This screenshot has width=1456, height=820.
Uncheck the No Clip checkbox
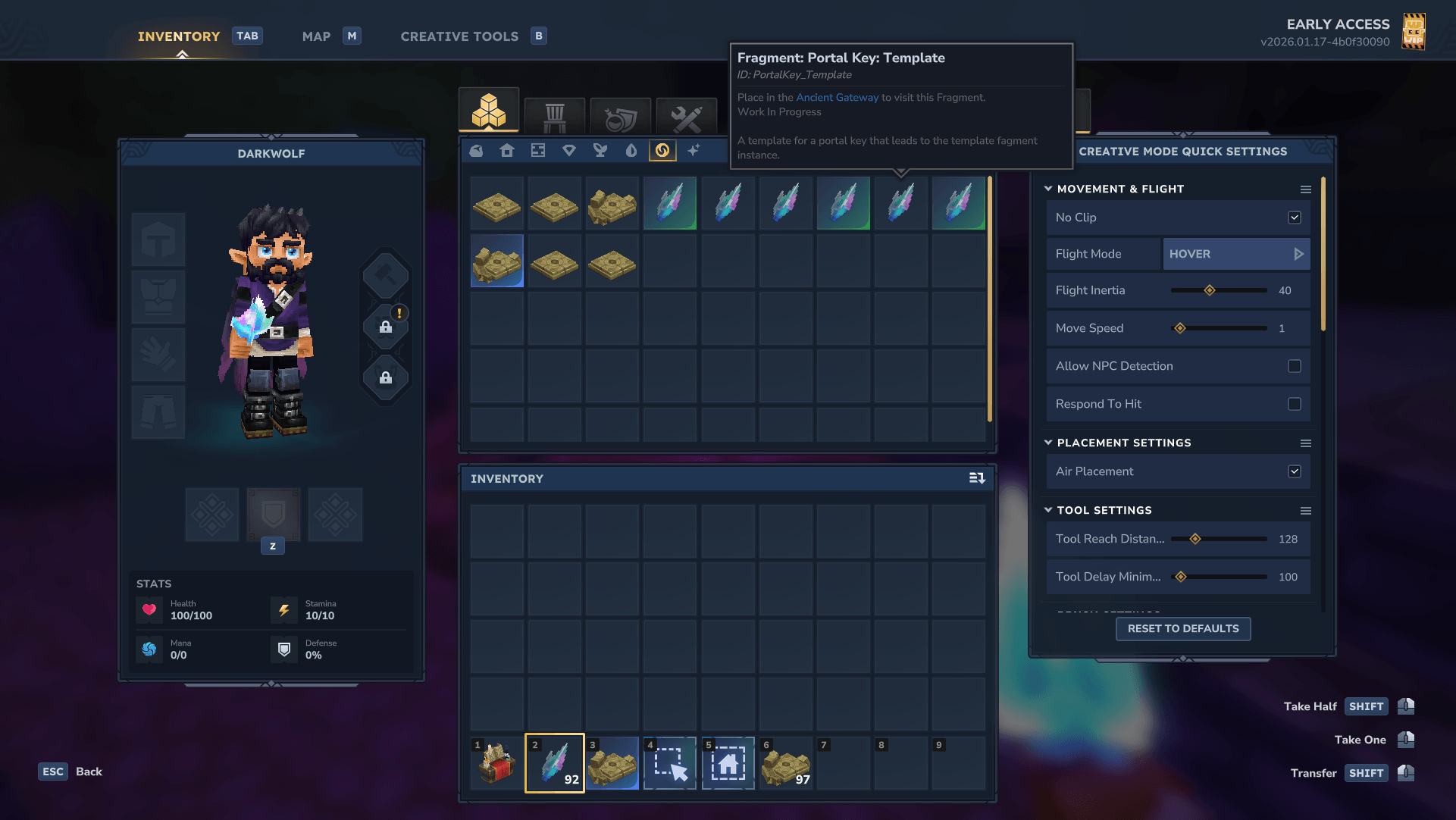pos(1295,218)
